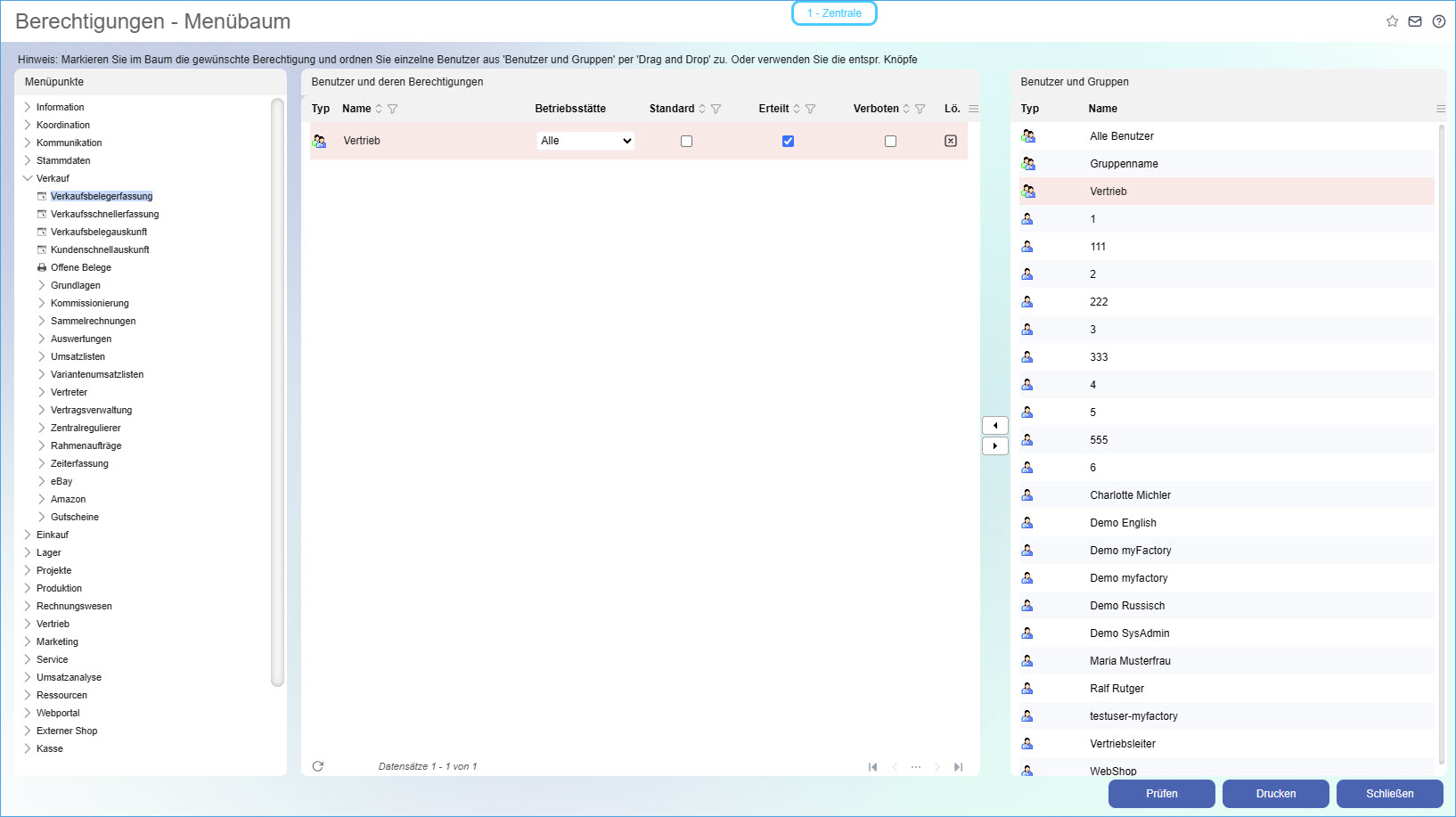Select Verkaufsschnellerfassung menu item
Viewport: 1456px width, 817px height.
tap(104, 214)
